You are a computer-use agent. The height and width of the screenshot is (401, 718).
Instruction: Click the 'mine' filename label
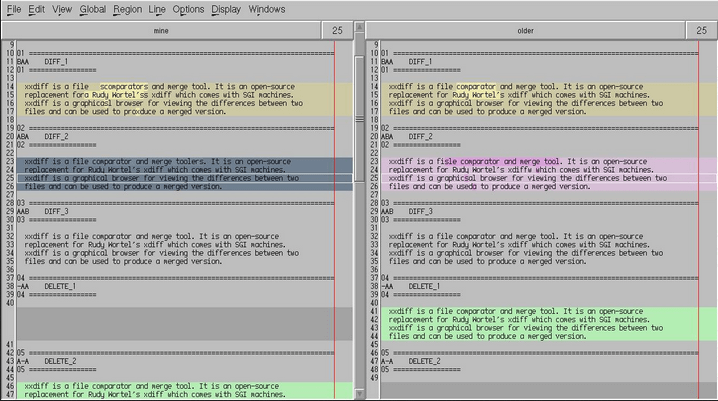pos(160,31)
